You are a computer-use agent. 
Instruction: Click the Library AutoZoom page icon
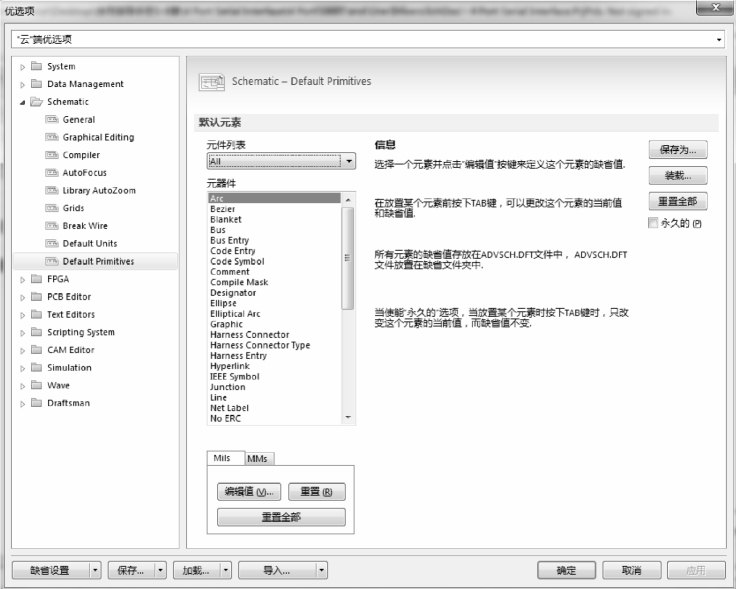tap(53, 191)
